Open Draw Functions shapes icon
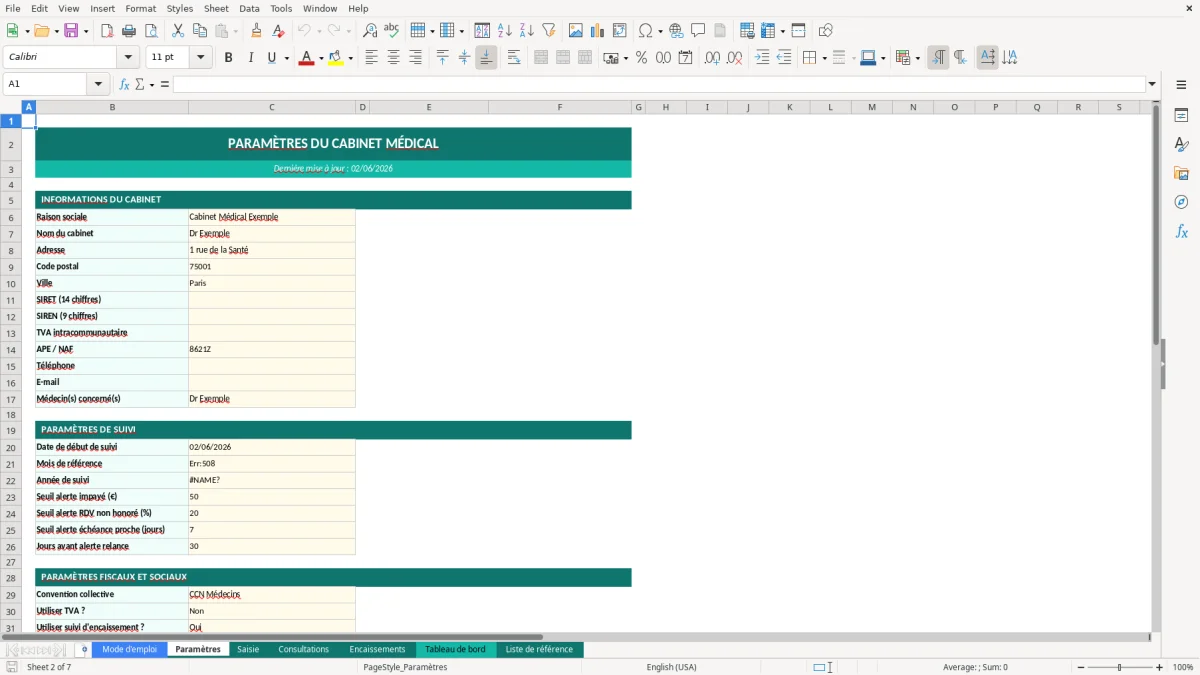 825,31
